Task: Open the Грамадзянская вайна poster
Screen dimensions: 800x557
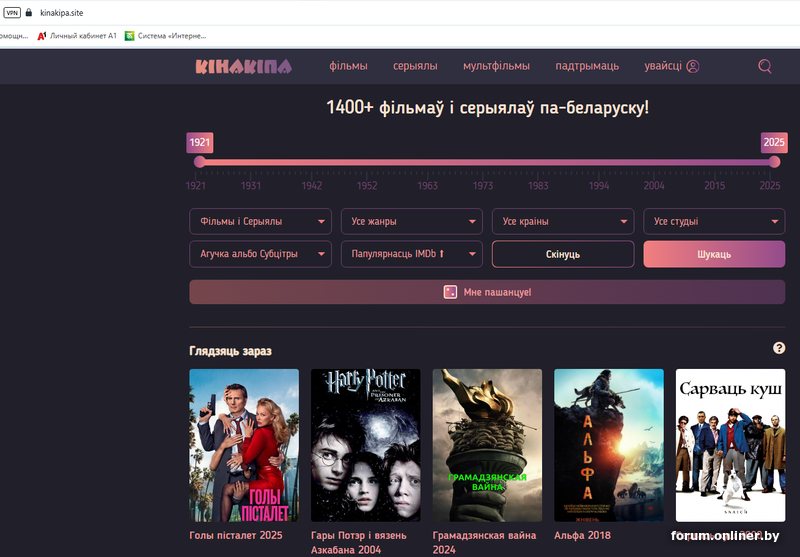Action: [487, 445]
